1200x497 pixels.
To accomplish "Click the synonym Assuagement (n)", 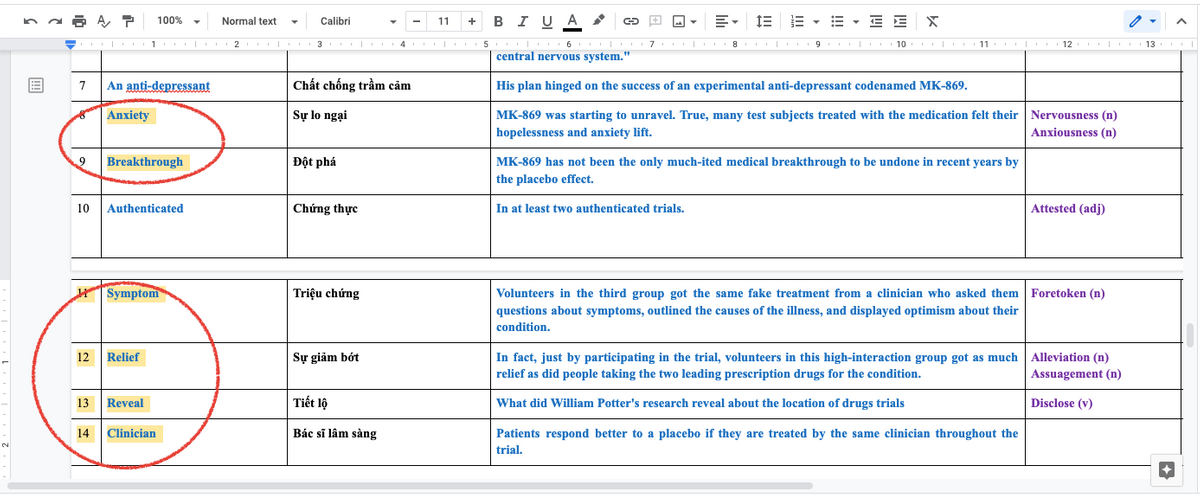I will [x=1076, y=374].
